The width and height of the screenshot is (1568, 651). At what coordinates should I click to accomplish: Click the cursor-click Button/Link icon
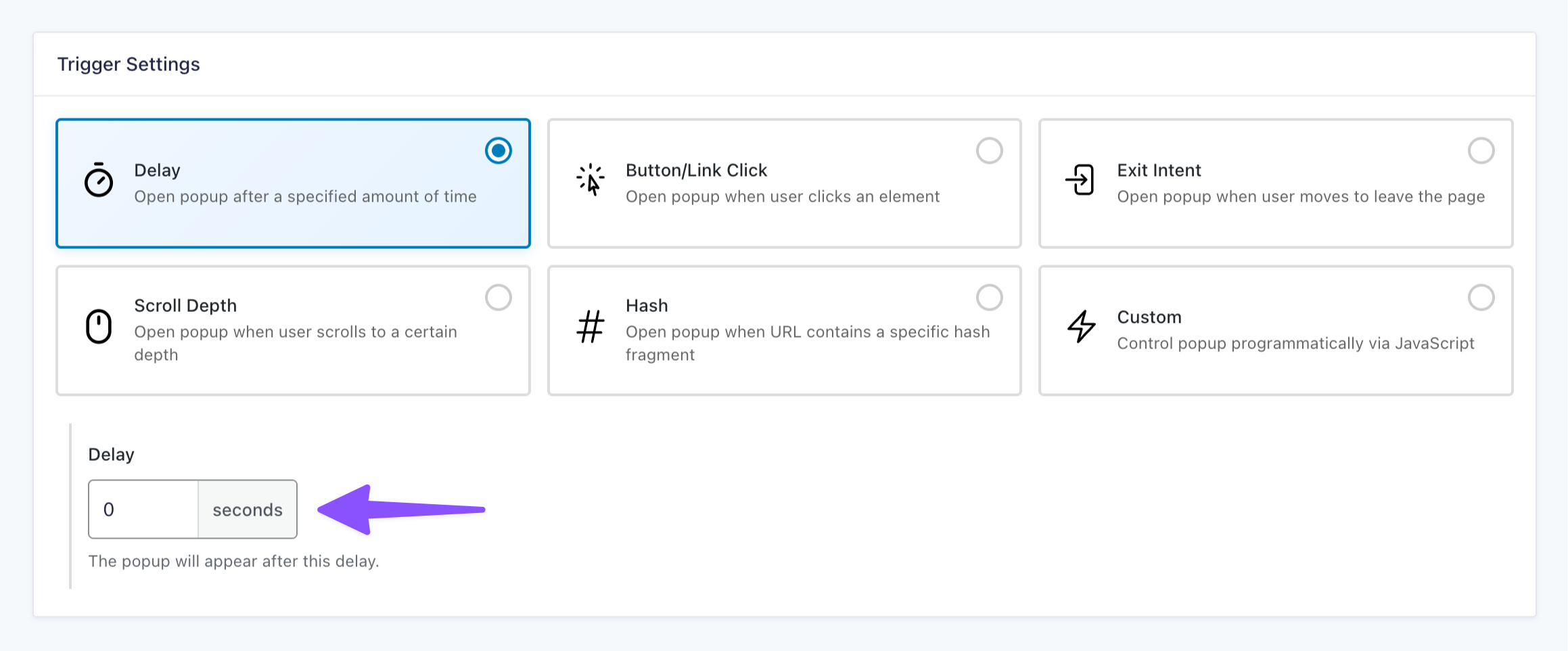coord(590,180)
